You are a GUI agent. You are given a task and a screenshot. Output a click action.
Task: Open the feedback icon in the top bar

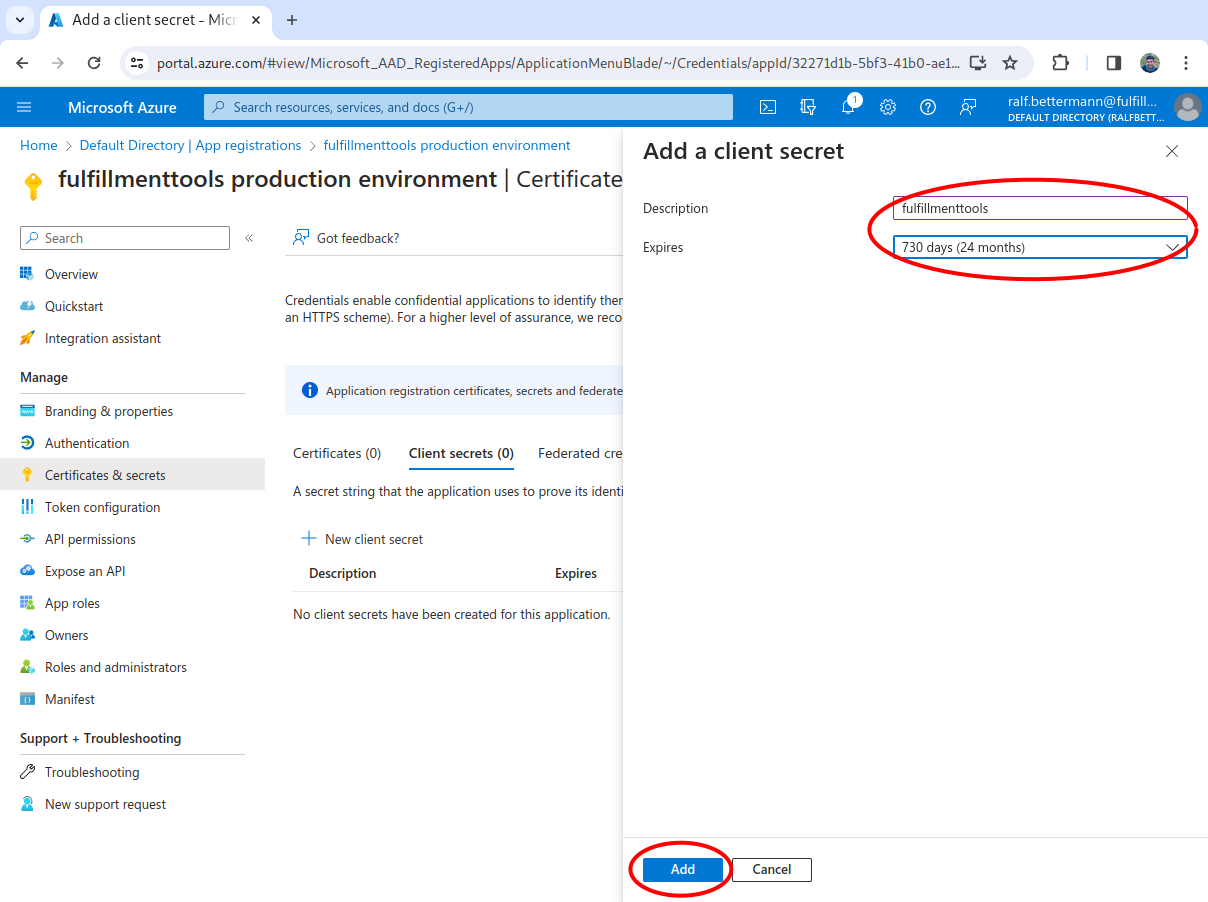[968, 107]
